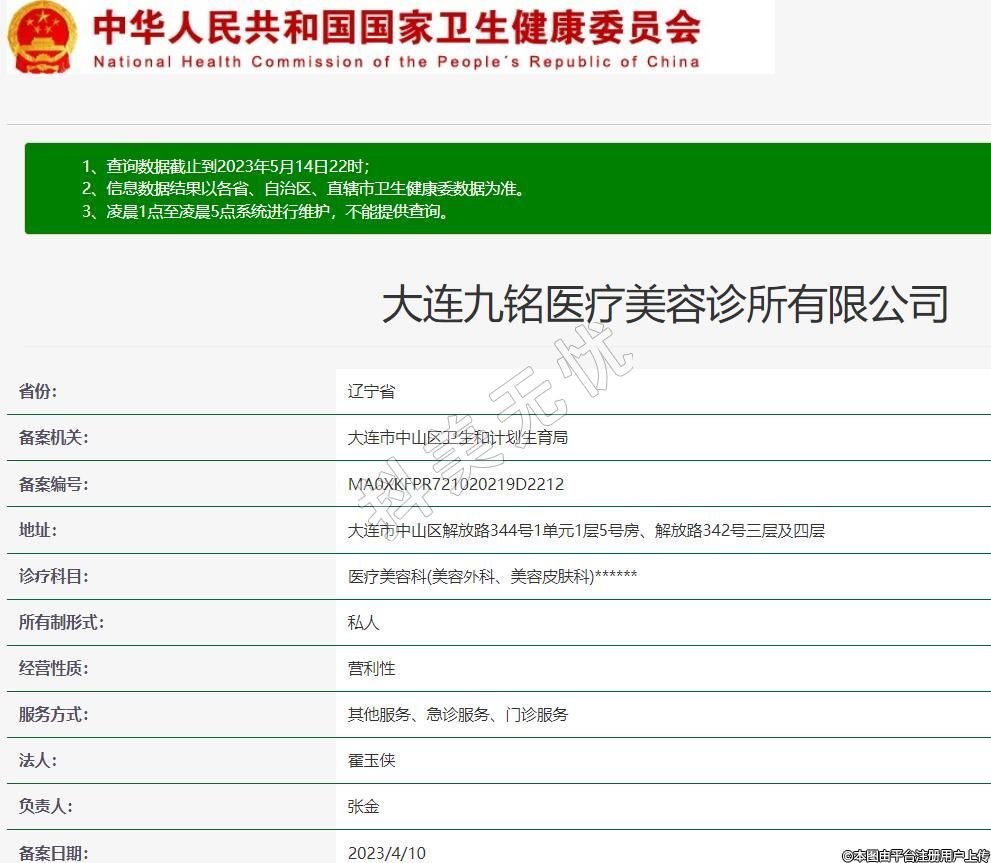Click the 省份 row label
The height and width of the screenshot is (863, 991).
click(x=38, y=391)
